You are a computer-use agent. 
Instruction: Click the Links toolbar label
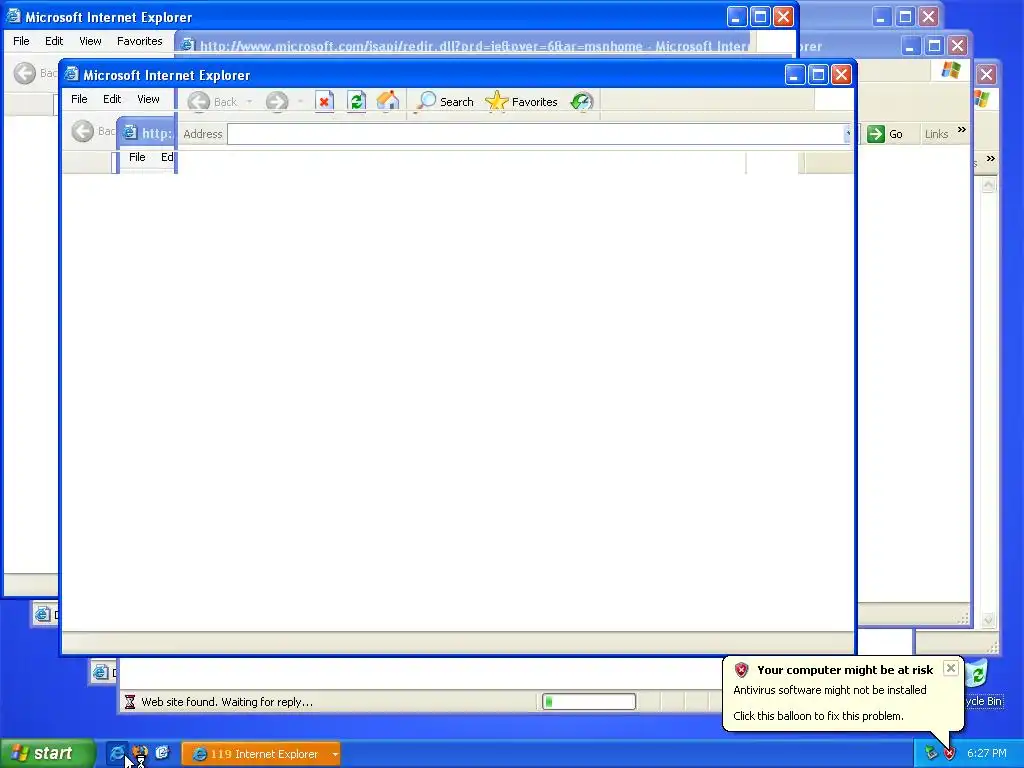[936, 134]
